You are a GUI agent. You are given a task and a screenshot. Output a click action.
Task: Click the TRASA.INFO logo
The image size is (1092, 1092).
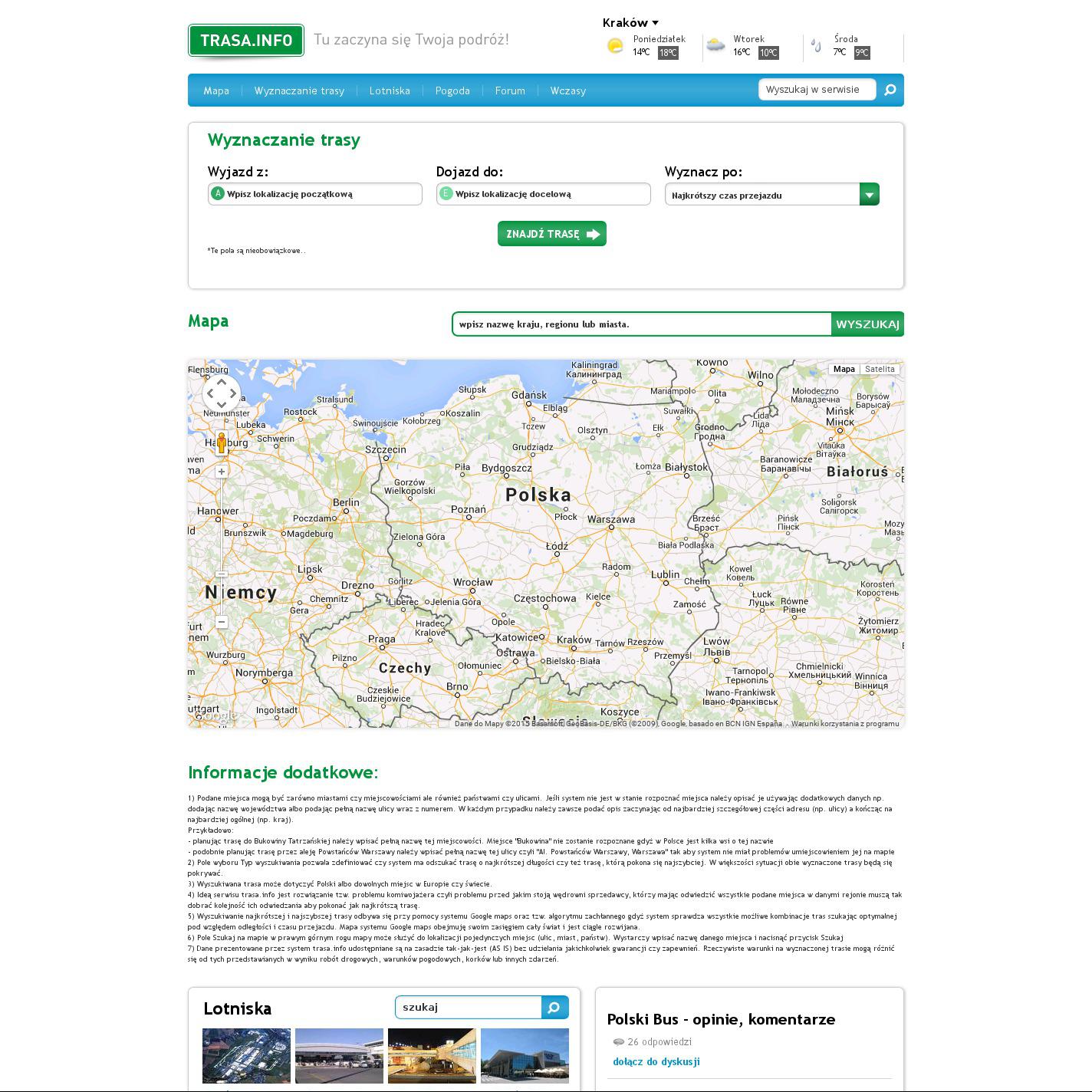pyautogui.click(x=246, y=41)
